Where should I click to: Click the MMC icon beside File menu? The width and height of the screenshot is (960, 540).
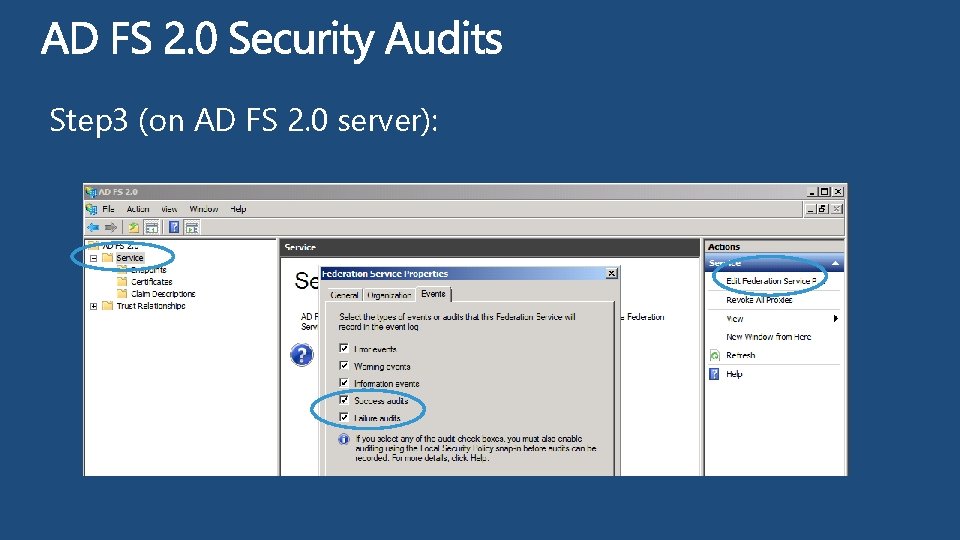click(92, 209)
